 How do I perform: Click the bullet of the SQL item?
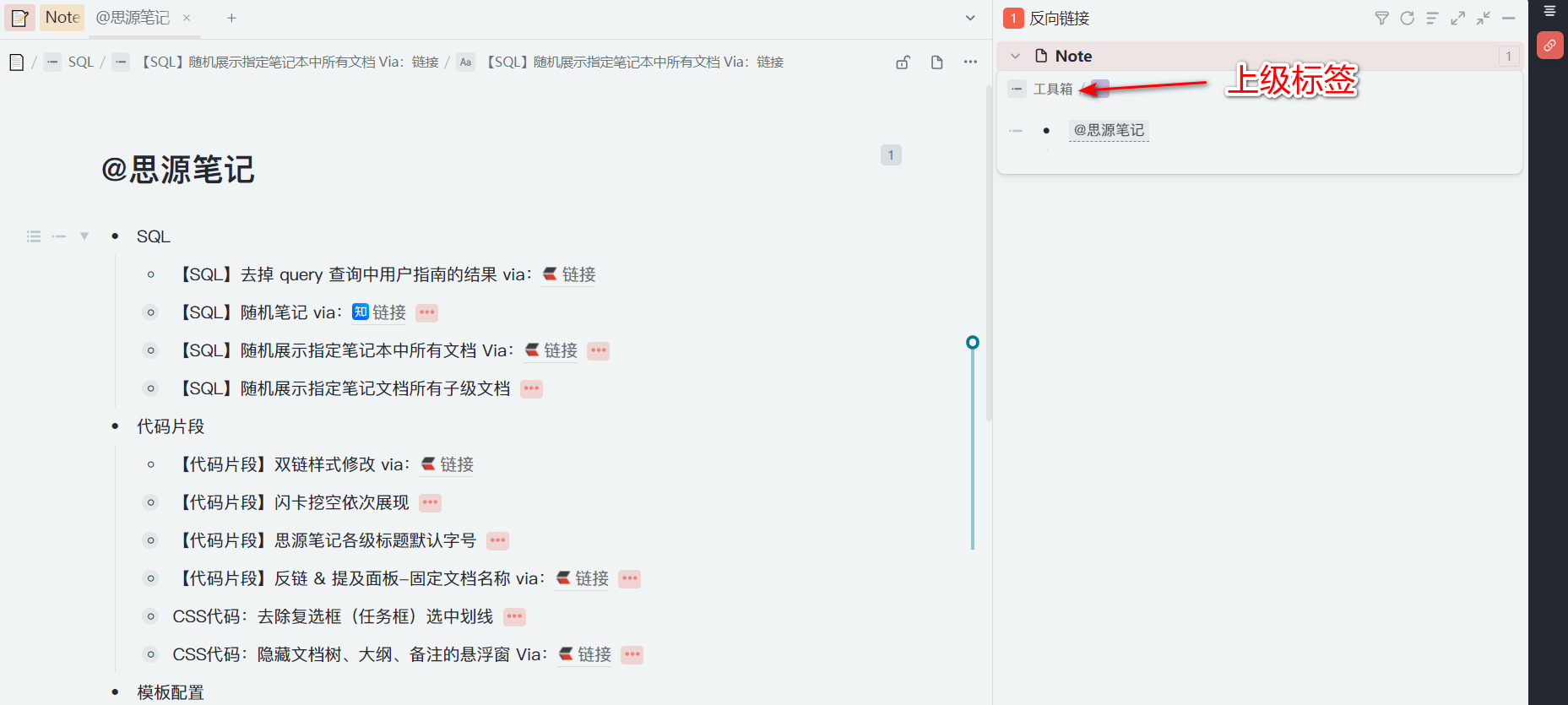(115, 236)
